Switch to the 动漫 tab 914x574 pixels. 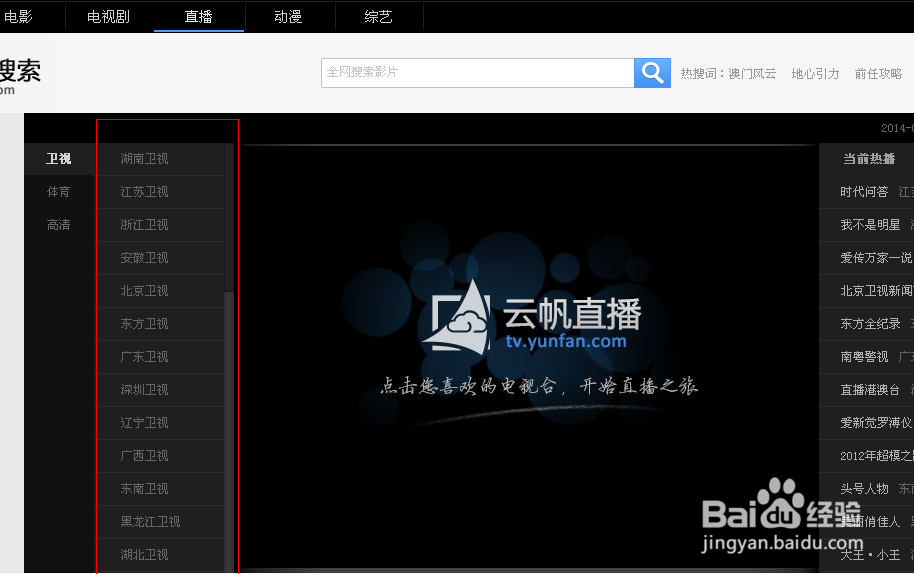point(289,16)
